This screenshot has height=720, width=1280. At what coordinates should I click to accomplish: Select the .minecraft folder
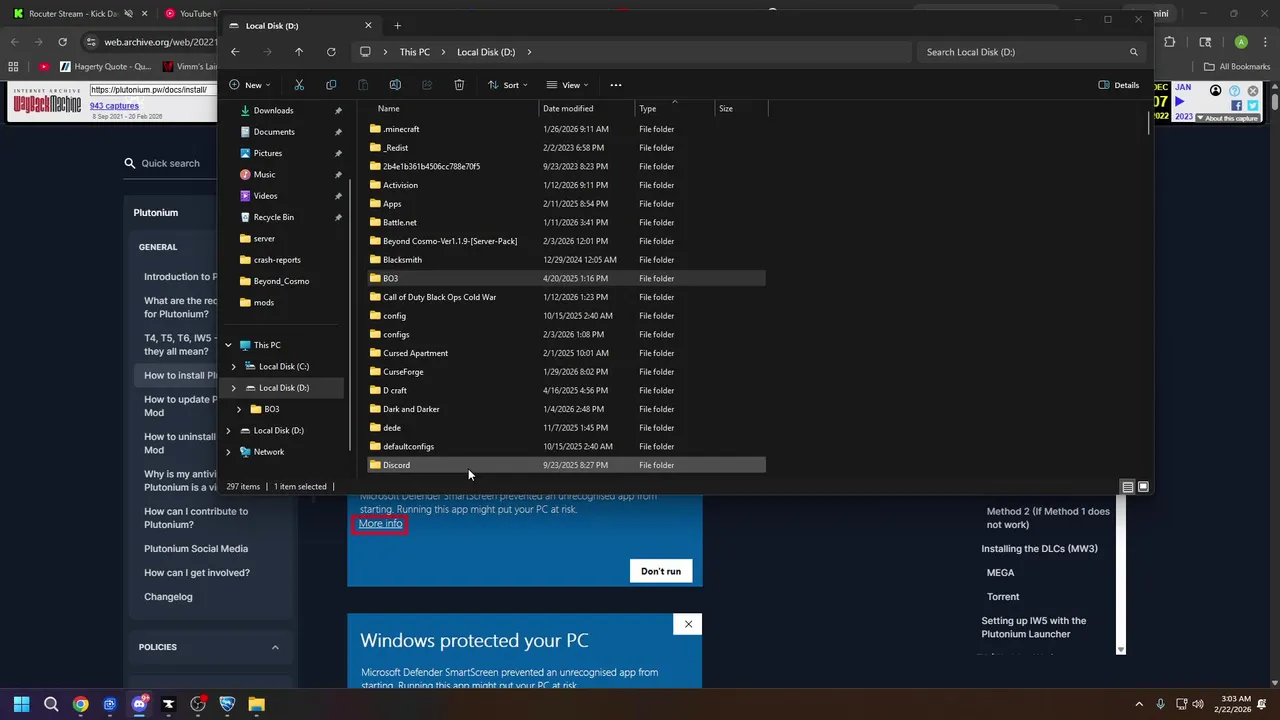pyautogui.click(x=566, y=129)
